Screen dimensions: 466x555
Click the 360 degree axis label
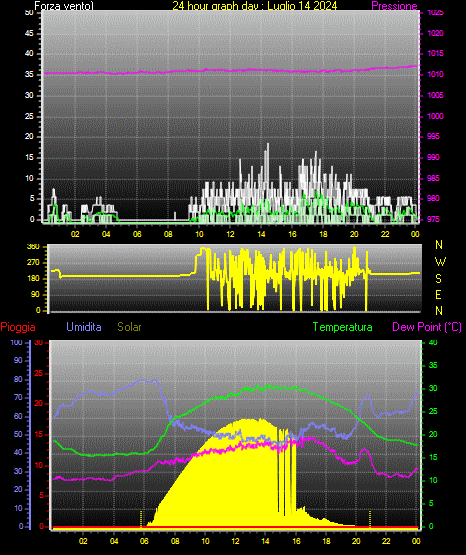click(x=33, y=247)
